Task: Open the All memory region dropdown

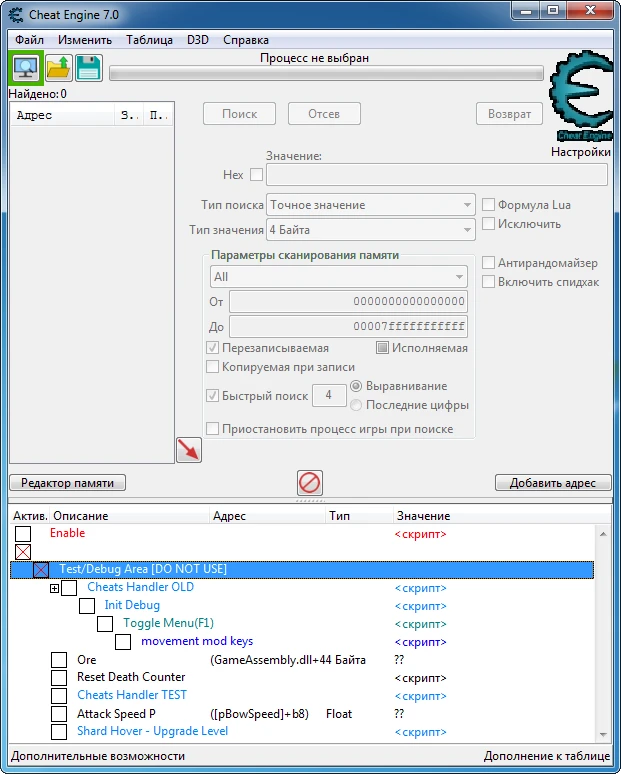Action: click(x=339, y=277)
